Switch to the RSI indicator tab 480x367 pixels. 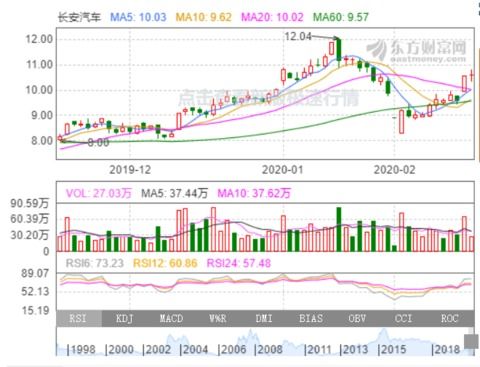tap(79, 318)
